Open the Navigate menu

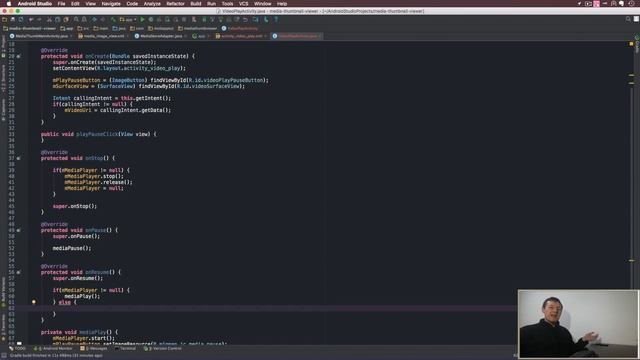(111, 4)
